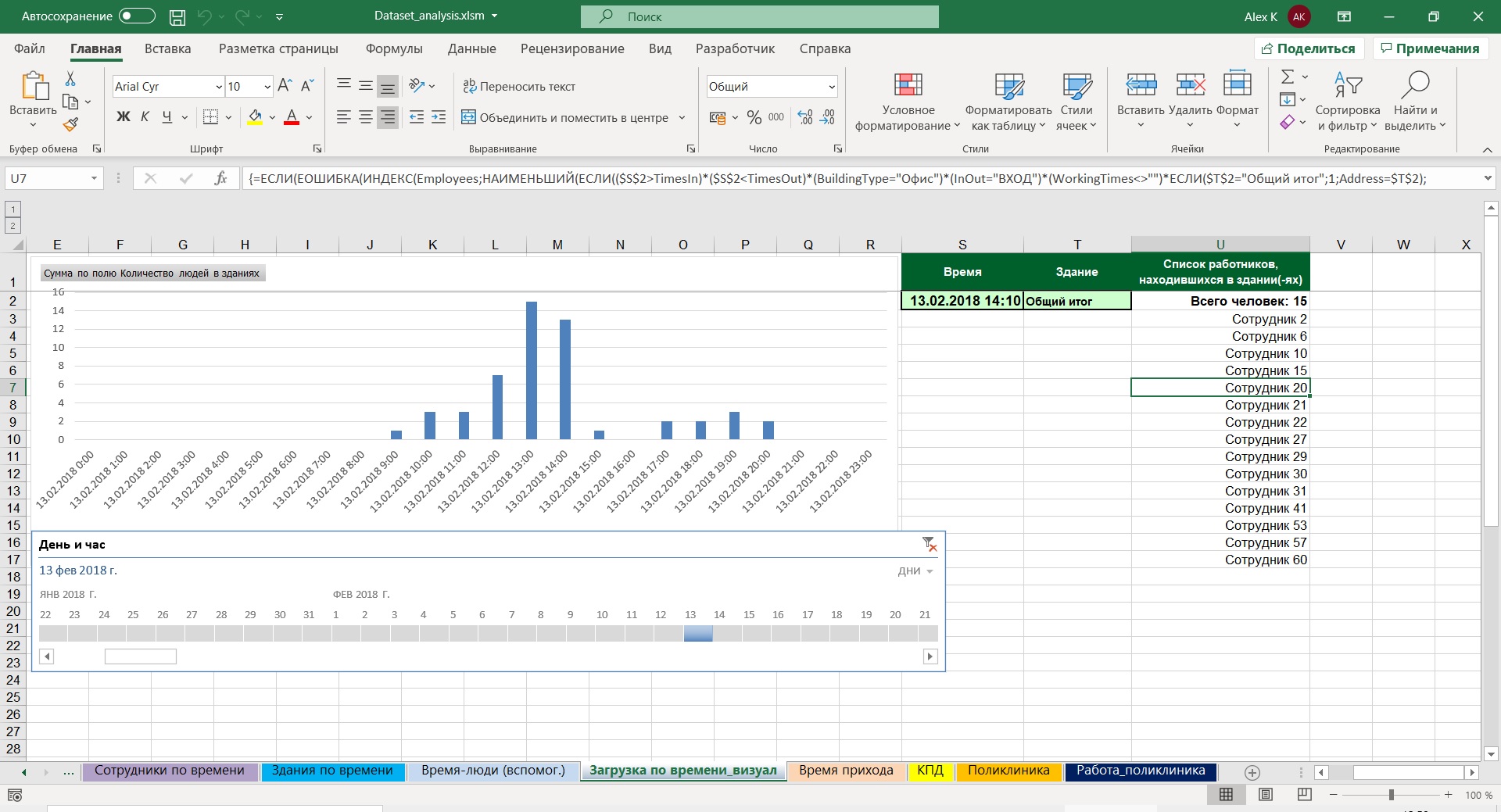Open Объединить и поместить в центре dropdown arrow
This screenshot has height=812, width=1501.
tap(682, 118)
